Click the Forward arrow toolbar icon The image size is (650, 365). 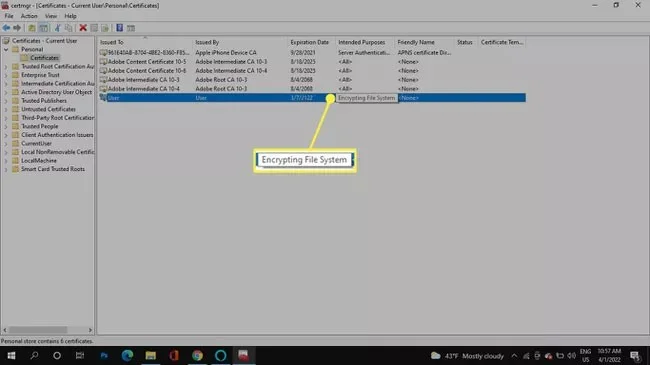(17, 28)
